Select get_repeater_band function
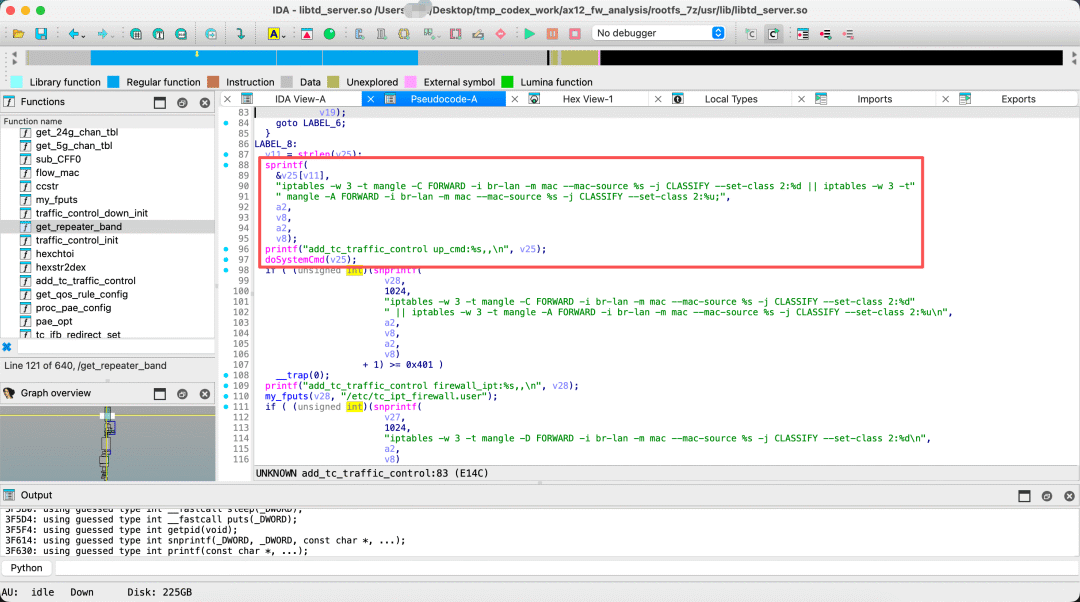This screenshot has width=1080, height=602. pos(79,227)
